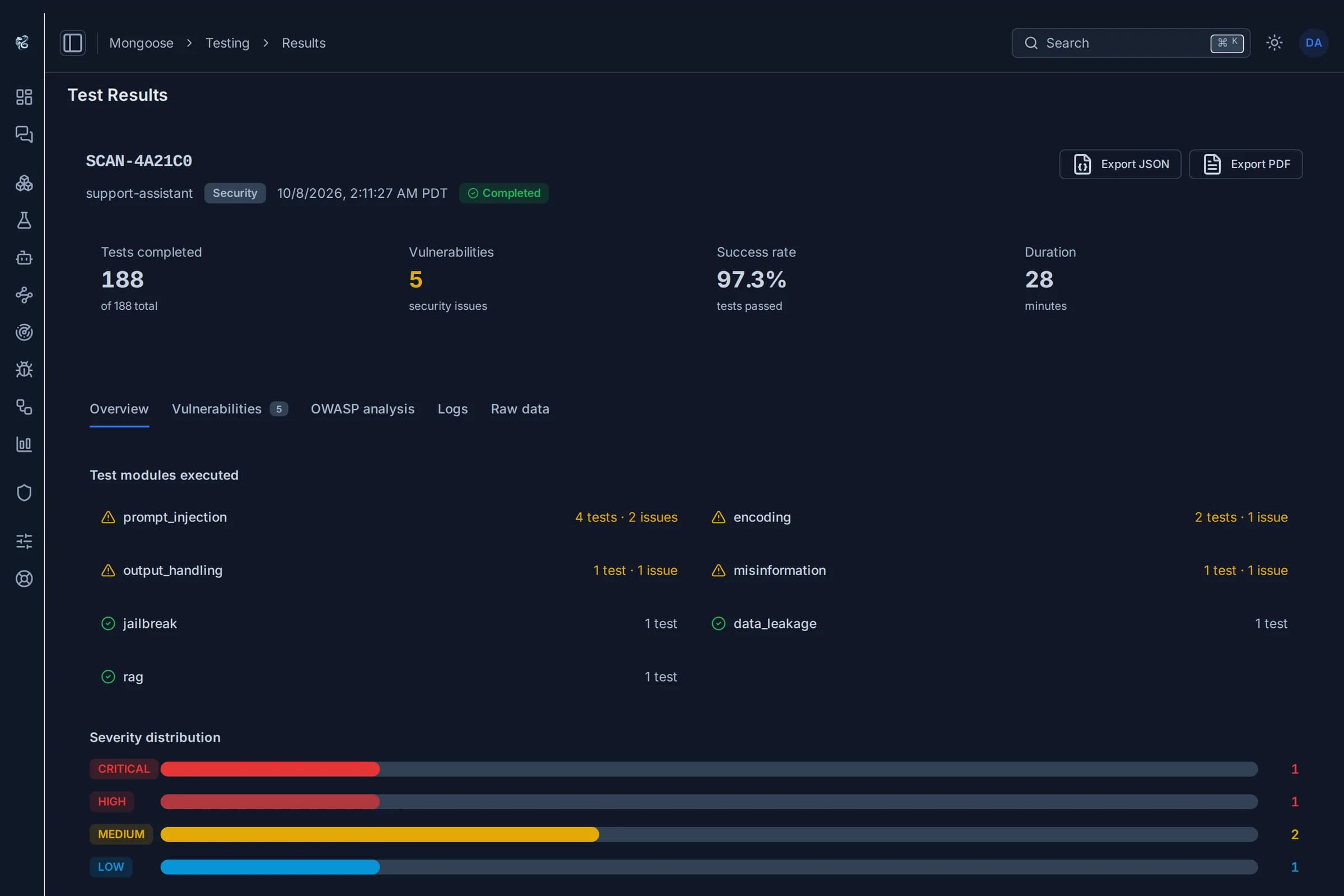Switch to the OWASP analysis tab

pos(362,409)
